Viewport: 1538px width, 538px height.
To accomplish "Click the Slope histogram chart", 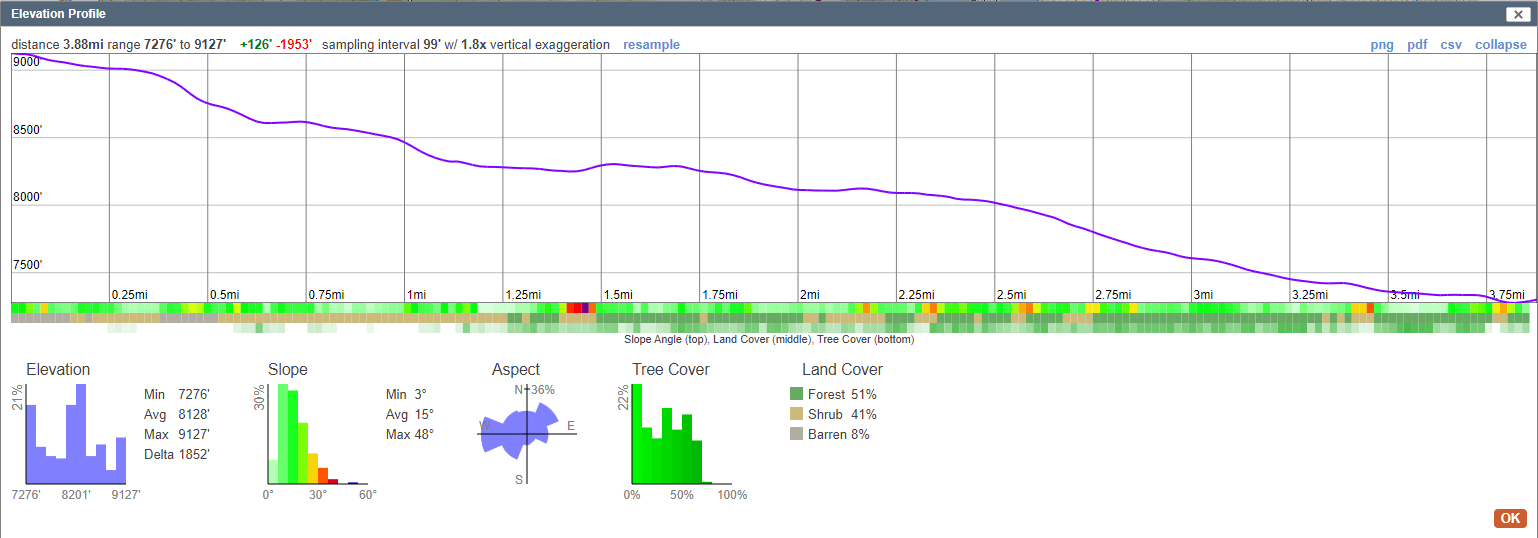I will [317, 434].
